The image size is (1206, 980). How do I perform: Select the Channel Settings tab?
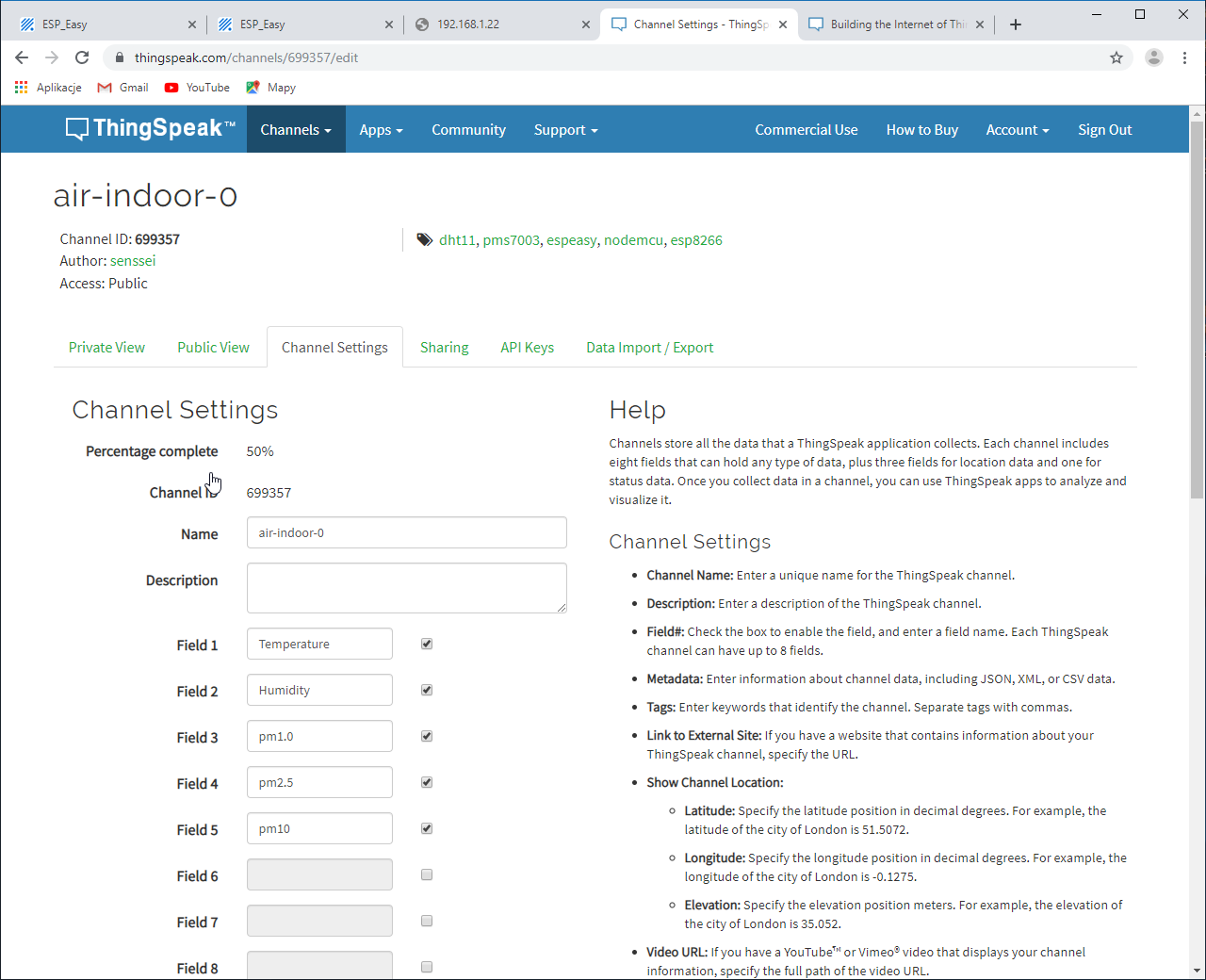334,348
